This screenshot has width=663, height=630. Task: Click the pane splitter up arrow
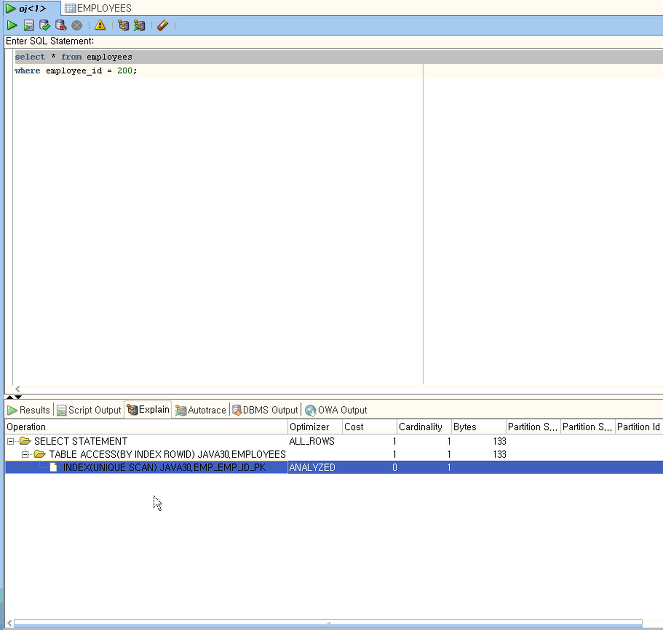tap(9, 397)
